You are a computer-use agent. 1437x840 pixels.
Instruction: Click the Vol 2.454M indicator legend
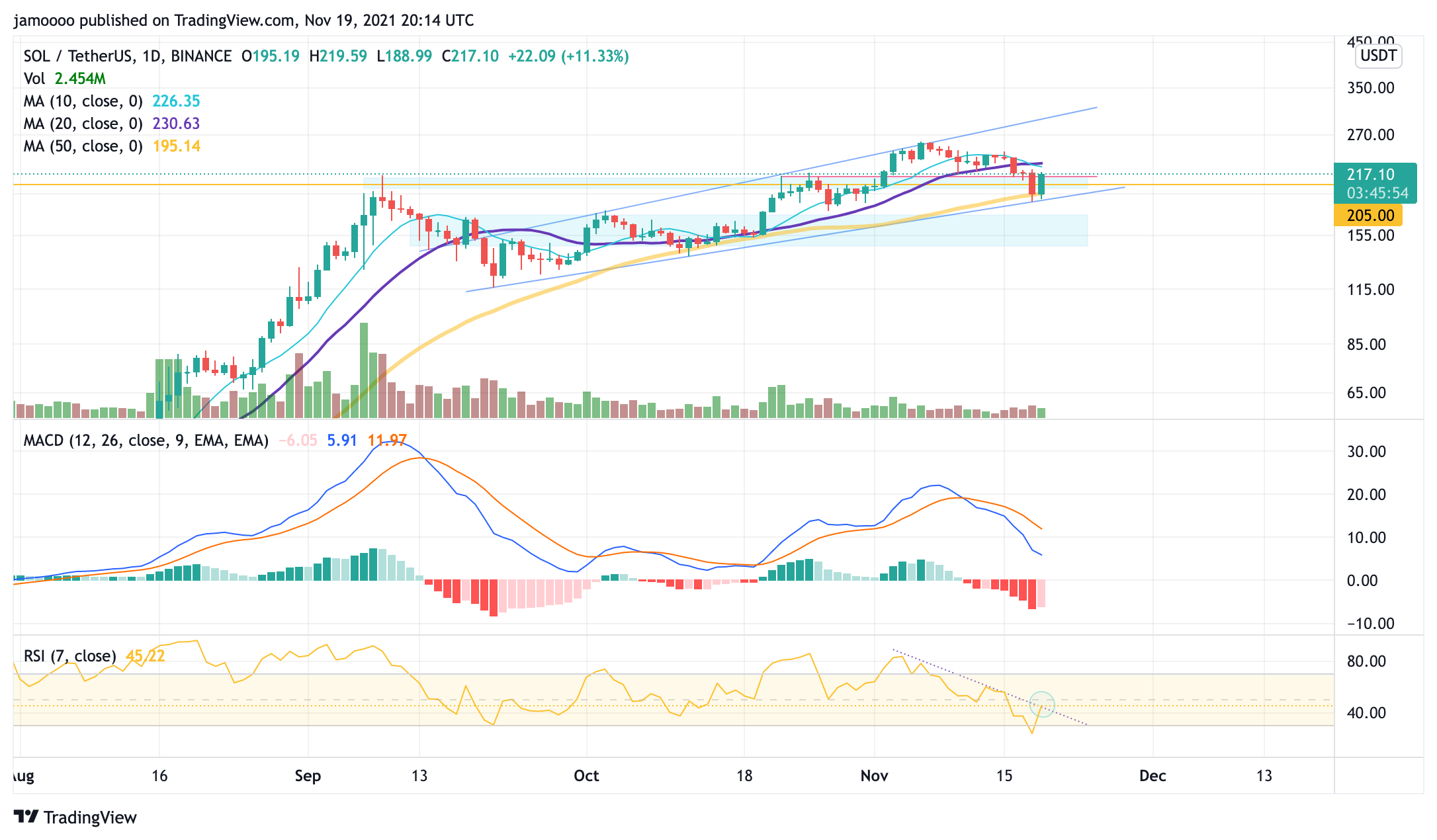coord(64,79)
